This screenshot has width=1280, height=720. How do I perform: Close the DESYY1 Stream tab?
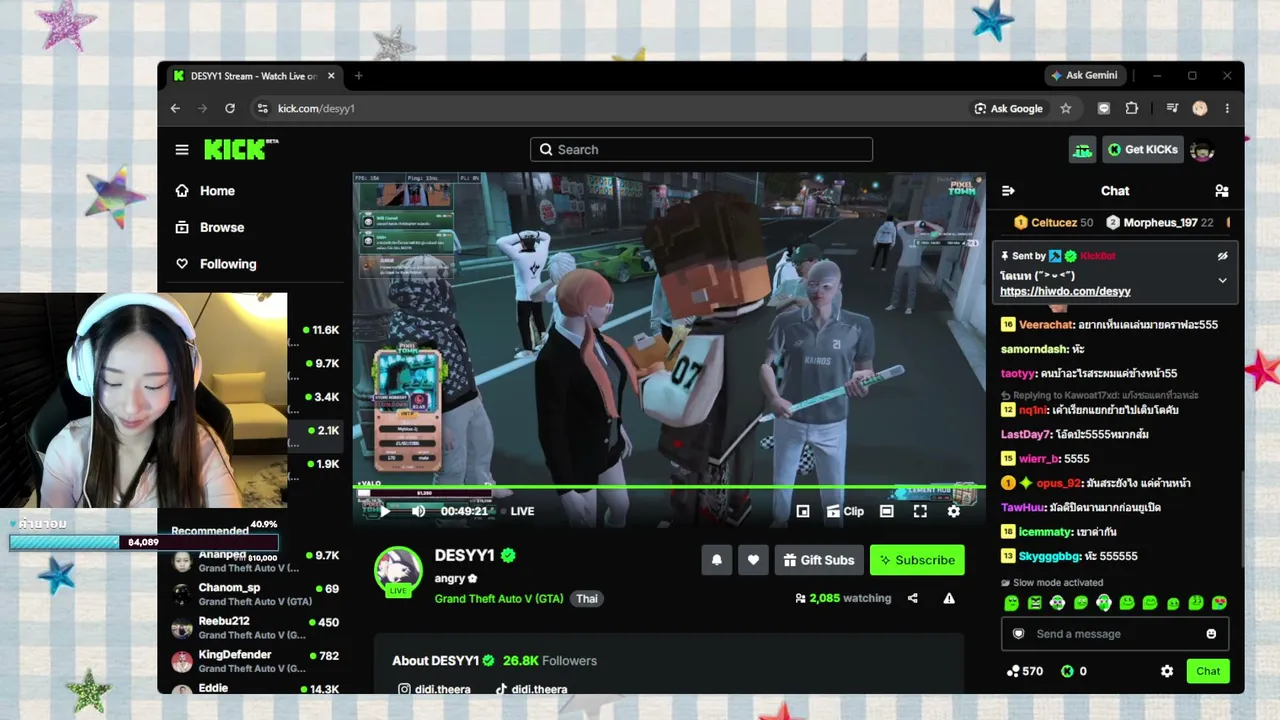point(331,76)
